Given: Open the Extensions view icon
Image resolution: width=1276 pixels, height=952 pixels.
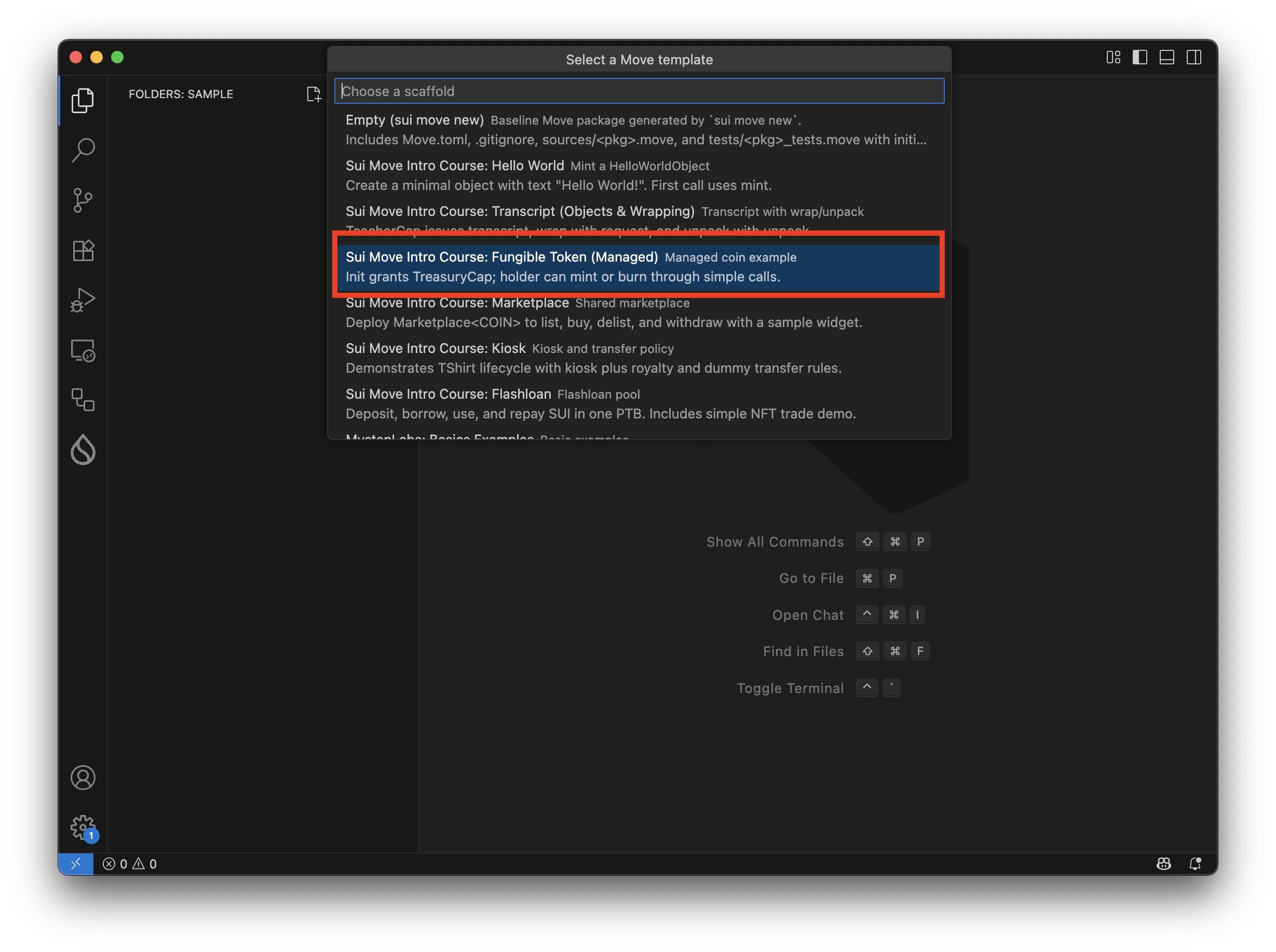Looking at the screenshot, I should click(x=83, y=251).
